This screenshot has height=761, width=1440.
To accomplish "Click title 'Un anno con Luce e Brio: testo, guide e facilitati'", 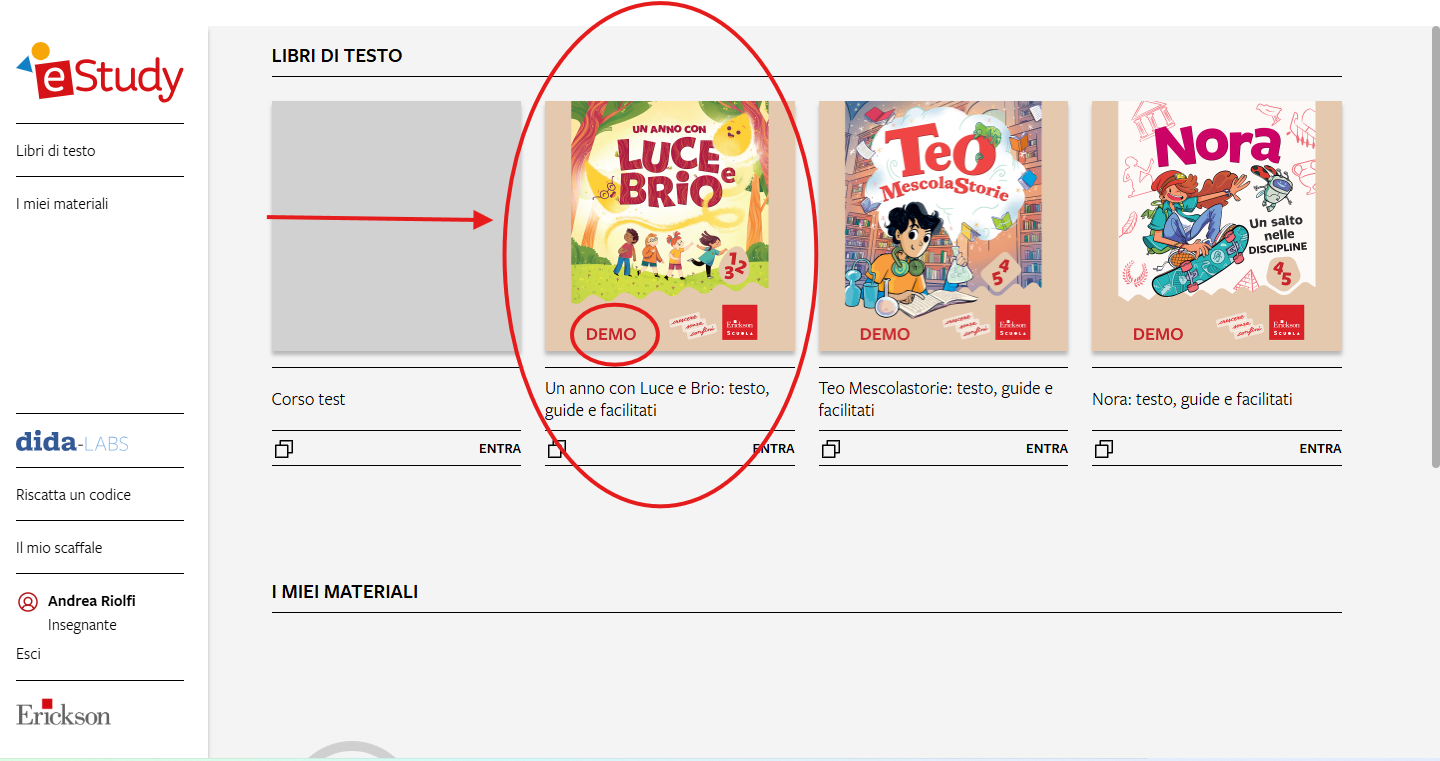I will click(657, 399).
